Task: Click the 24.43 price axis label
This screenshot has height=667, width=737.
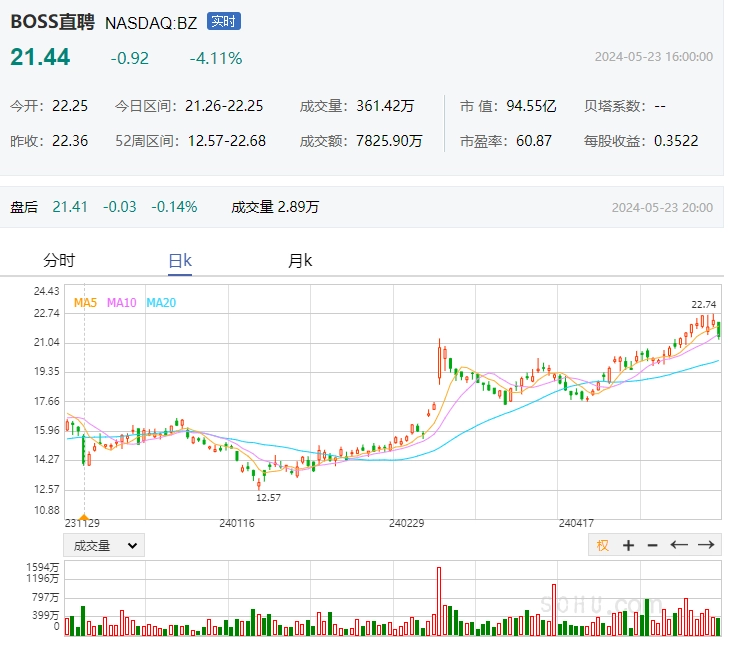Action: coord(47,291)
